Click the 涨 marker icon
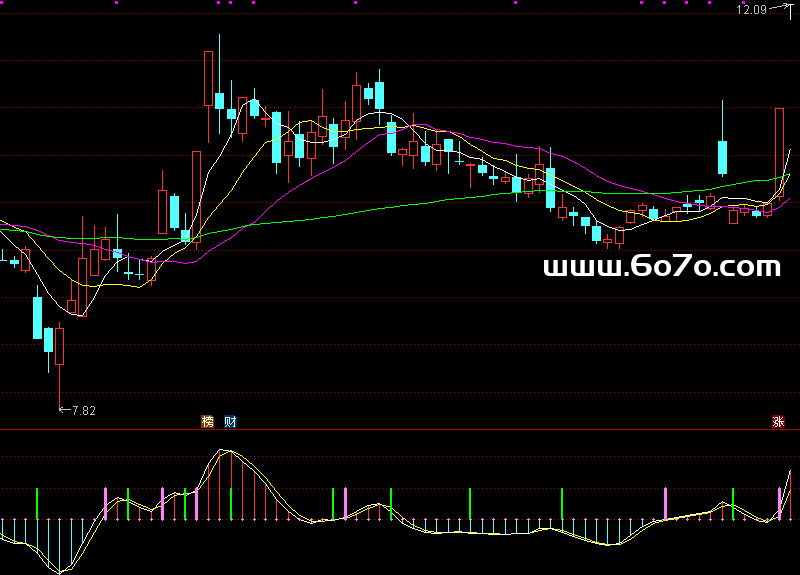The width and height of the screenshot is (800, 575). pos(778,421)
